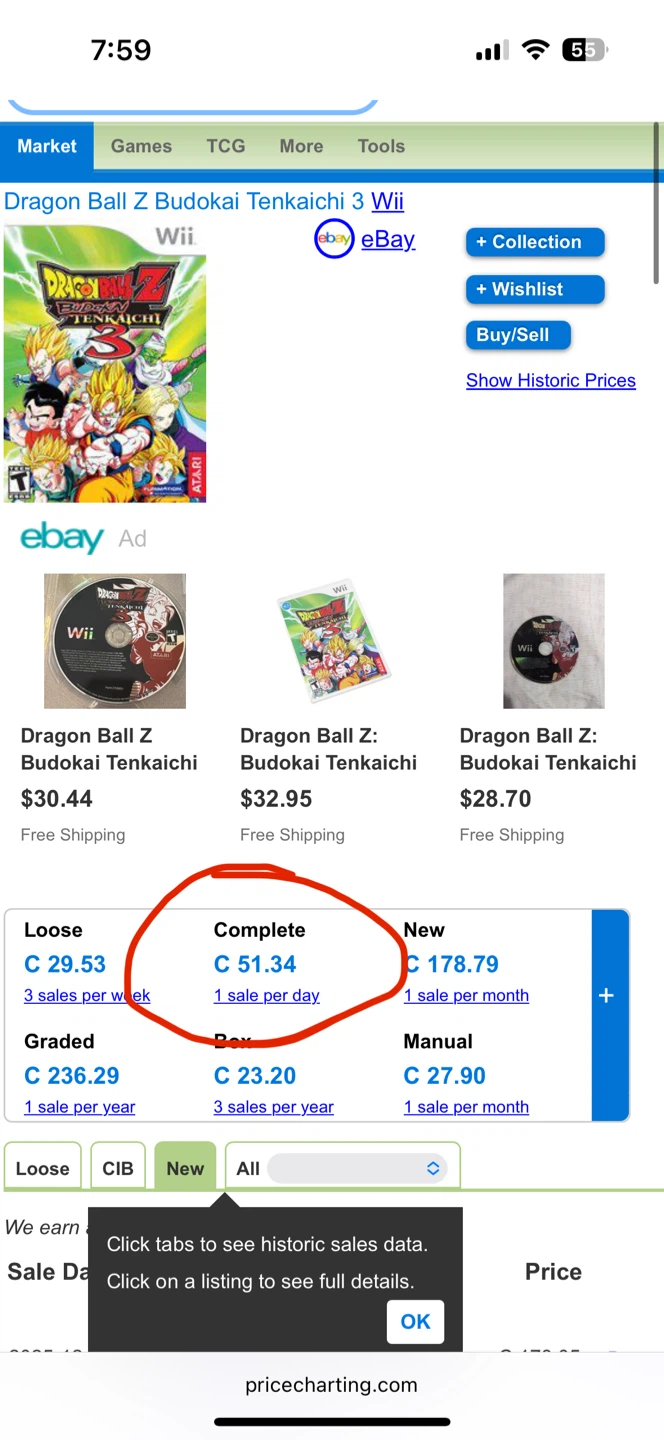The height and width of the screenshot is (1440, 664).
Task: Switch to the Loose sales tab
Action: pyautogui.click(x=43, y=1168)
